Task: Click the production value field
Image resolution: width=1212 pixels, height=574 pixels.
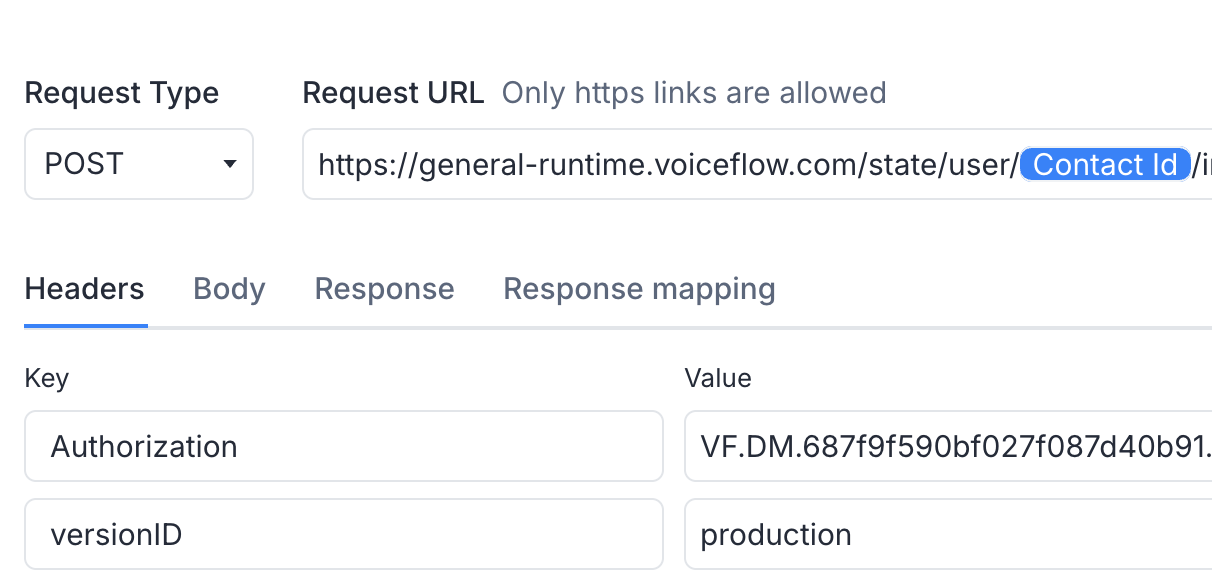Action: click(x=948, y=534)
